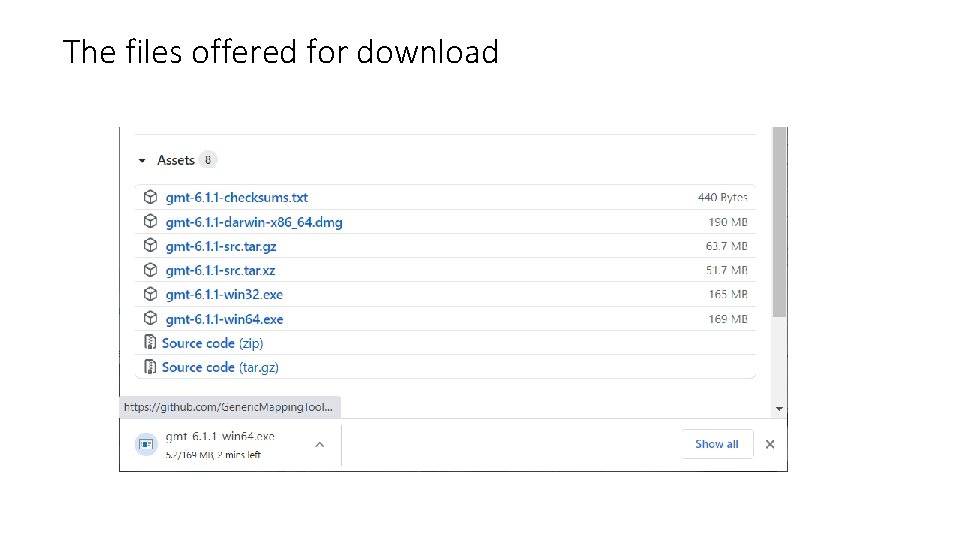The height and width of the screenshot is (540, 960).
Task: Click the vertical page scrollbar thumb
Action: (780, 220)
